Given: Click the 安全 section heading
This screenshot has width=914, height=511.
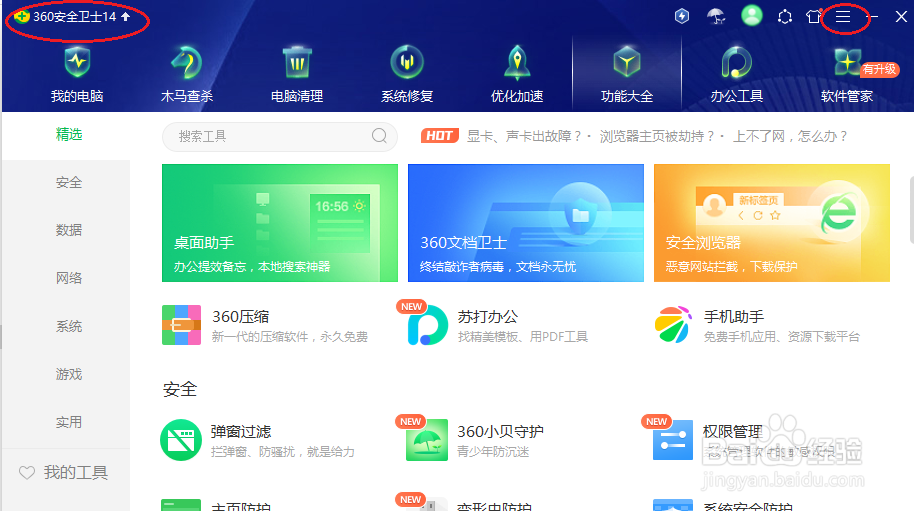Looking at the screenshot, I should click(180, 389).
